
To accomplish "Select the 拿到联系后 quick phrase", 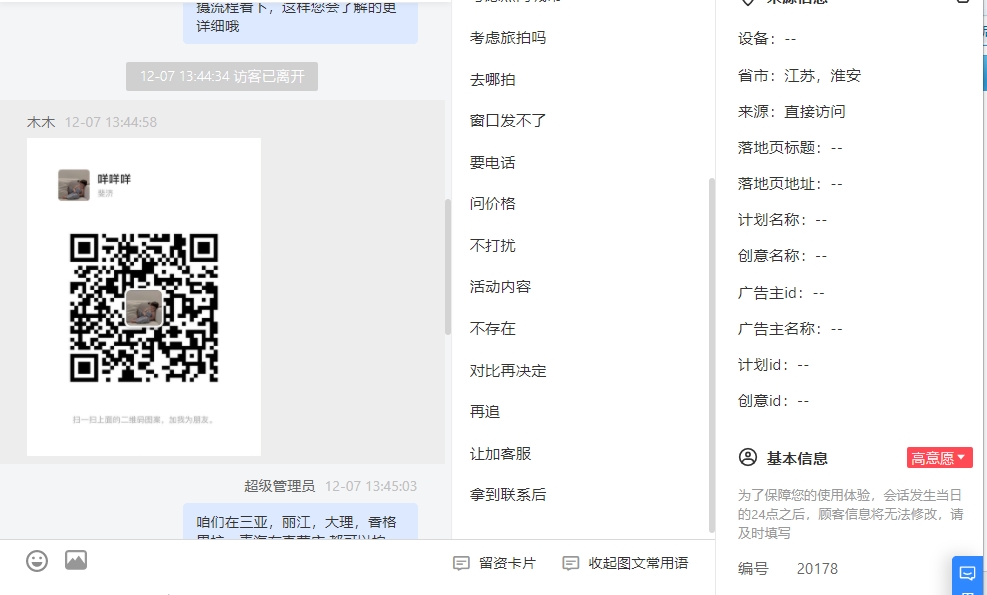I will (x=508, y=494).
